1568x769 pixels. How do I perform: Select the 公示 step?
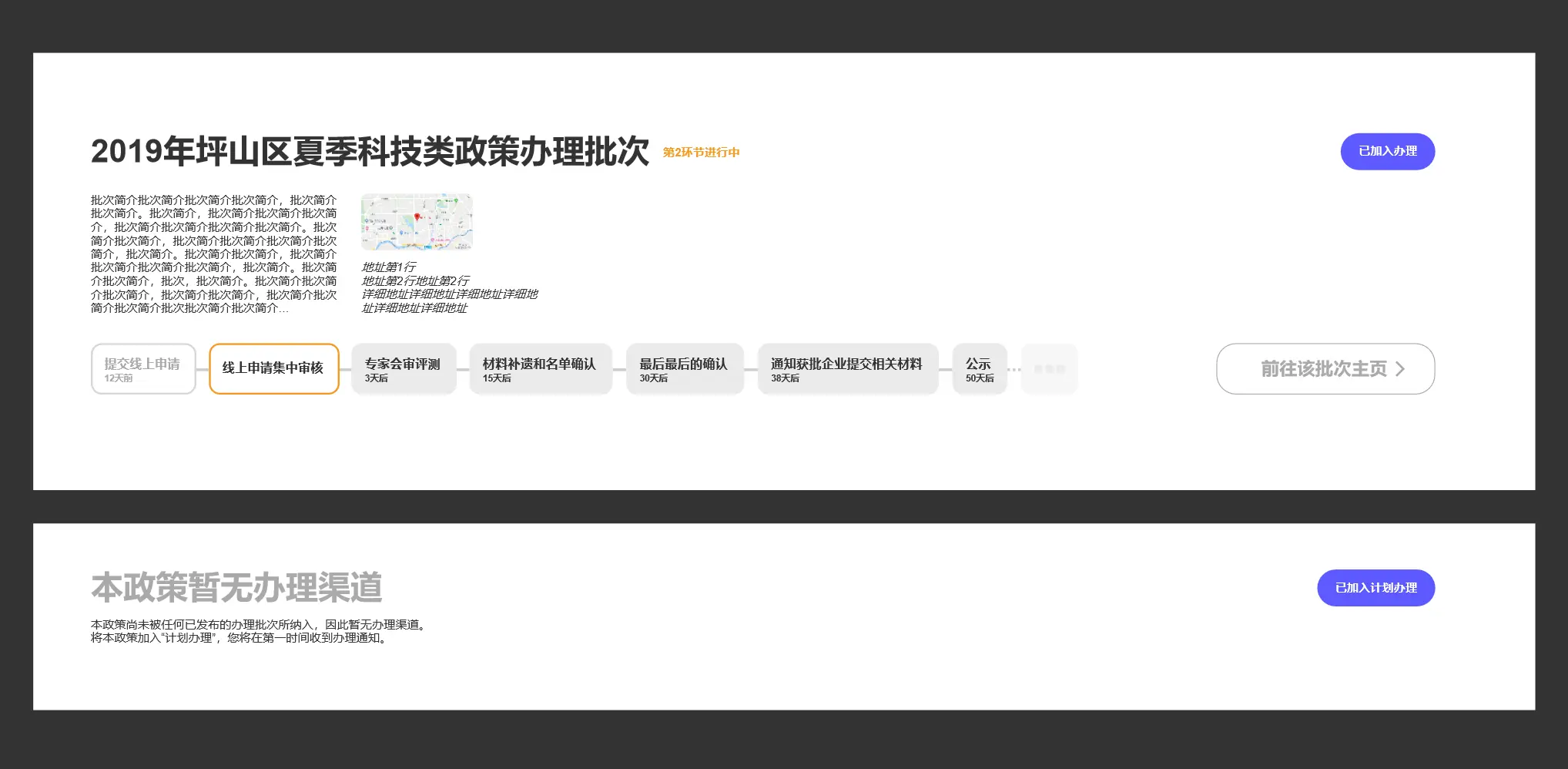979,369
